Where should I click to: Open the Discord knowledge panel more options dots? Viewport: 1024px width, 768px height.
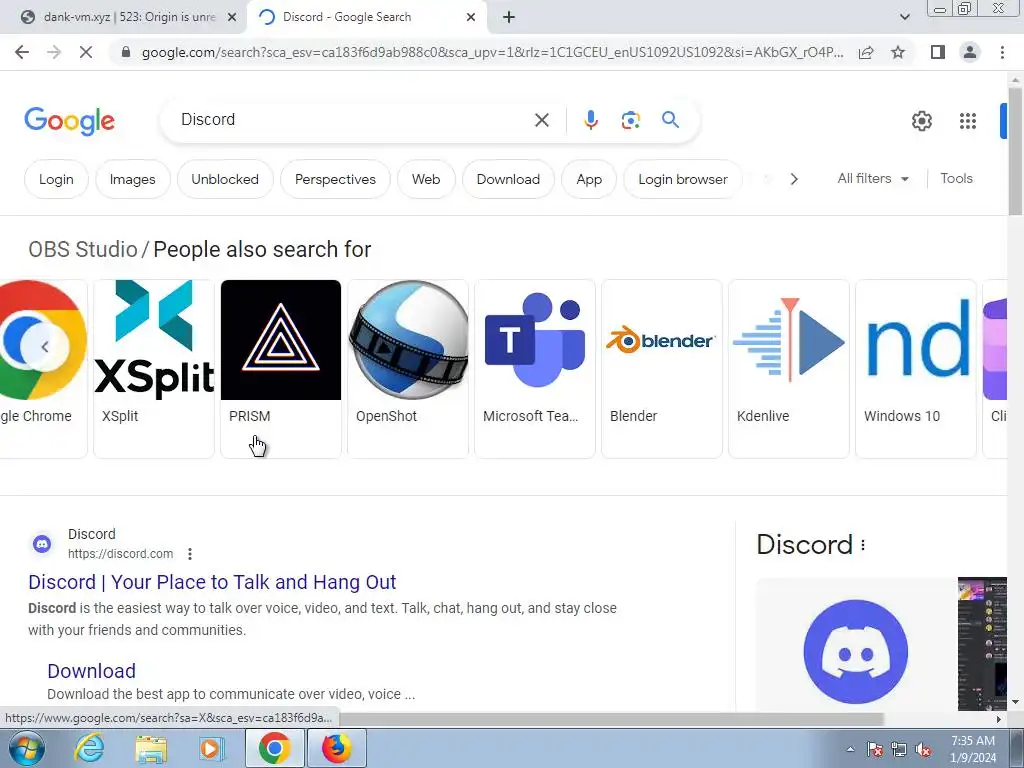(x=863, y=545)
